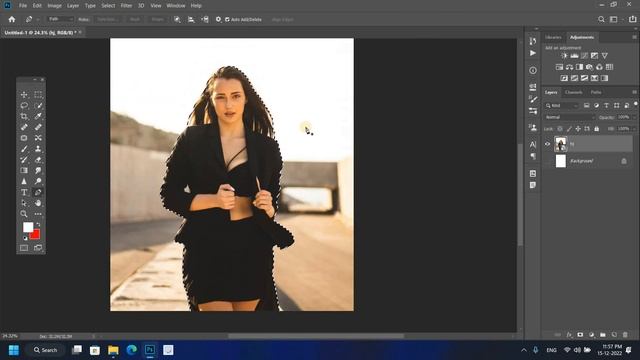Image resolution: width=640 pixels, height=360 pixels.
Task: Select the Brush tool
Action: 24,149
